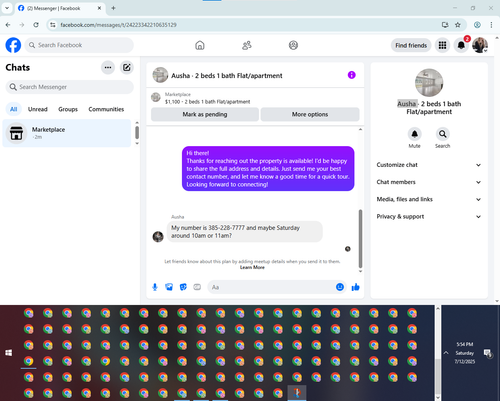Click the large listing photo in info panel

pos(429,83)
